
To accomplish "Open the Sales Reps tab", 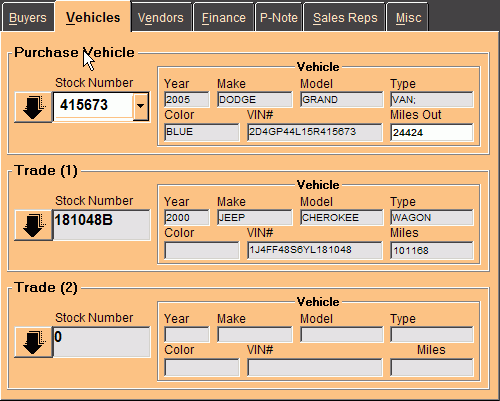I will (x=345, y=18).
